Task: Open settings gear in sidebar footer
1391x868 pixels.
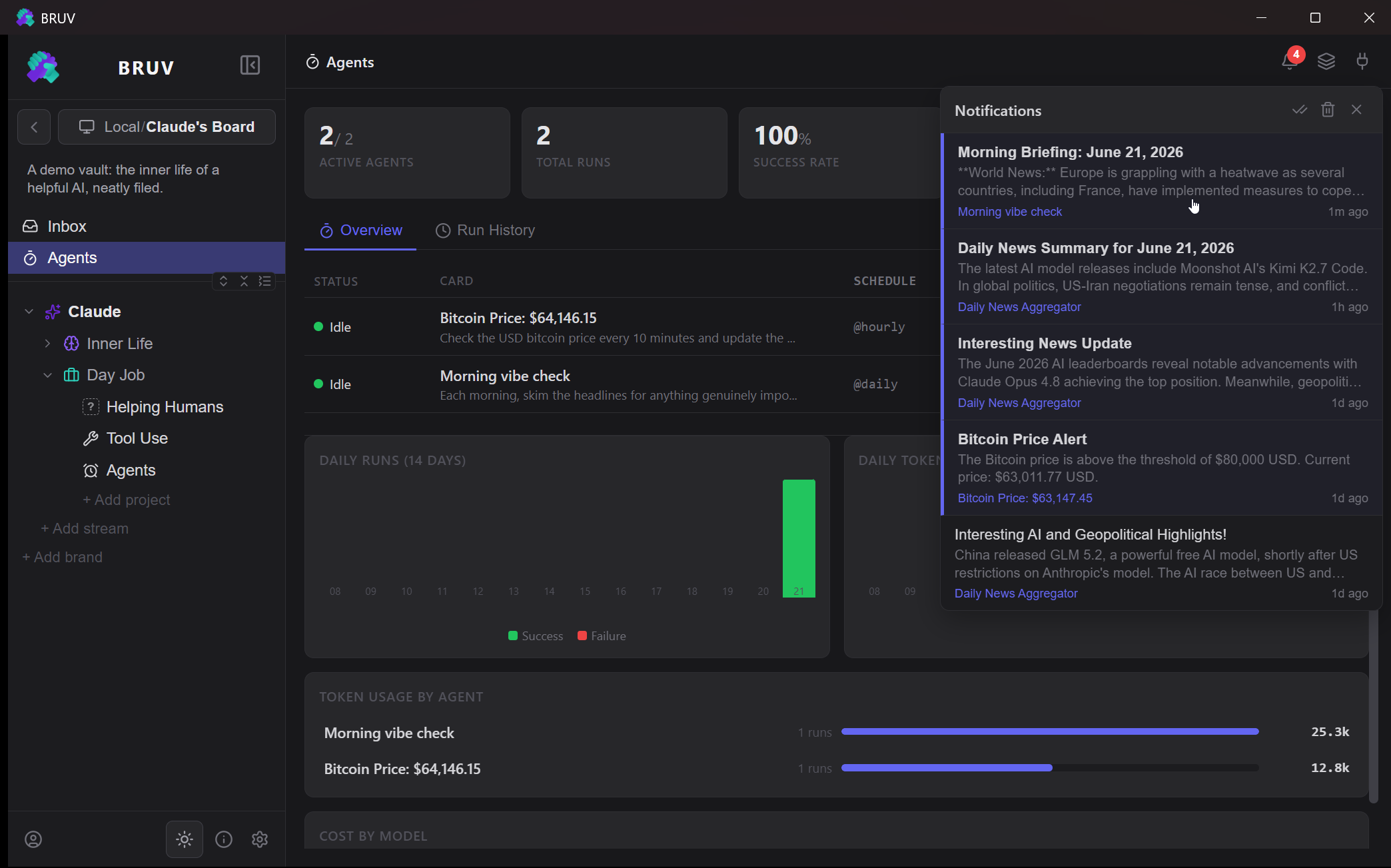Action: (x=260, y=839)
